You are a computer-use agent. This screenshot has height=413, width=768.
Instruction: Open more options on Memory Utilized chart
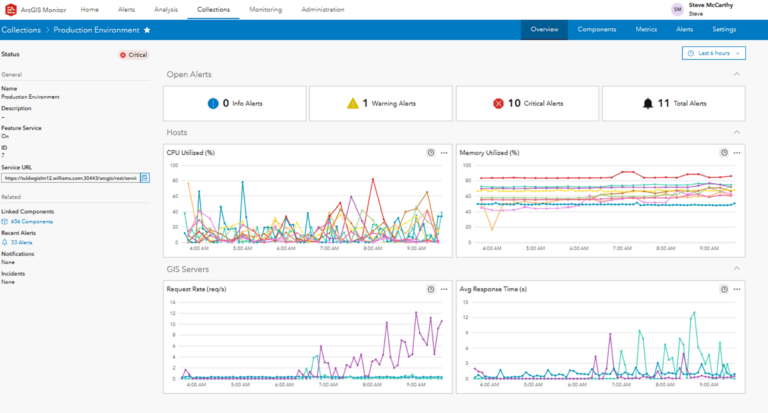(x=737, y=153)
